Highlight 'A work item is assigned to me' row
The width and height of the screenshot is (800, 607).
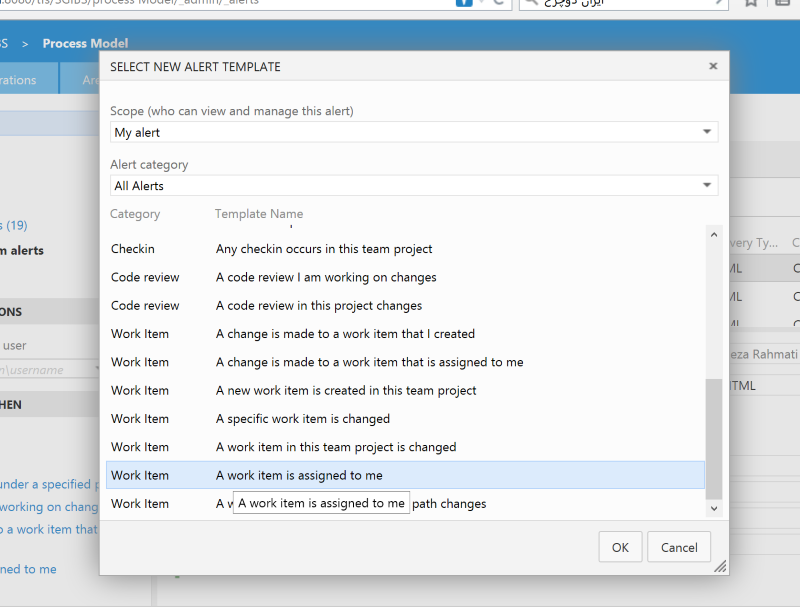(x=299, y=475)
